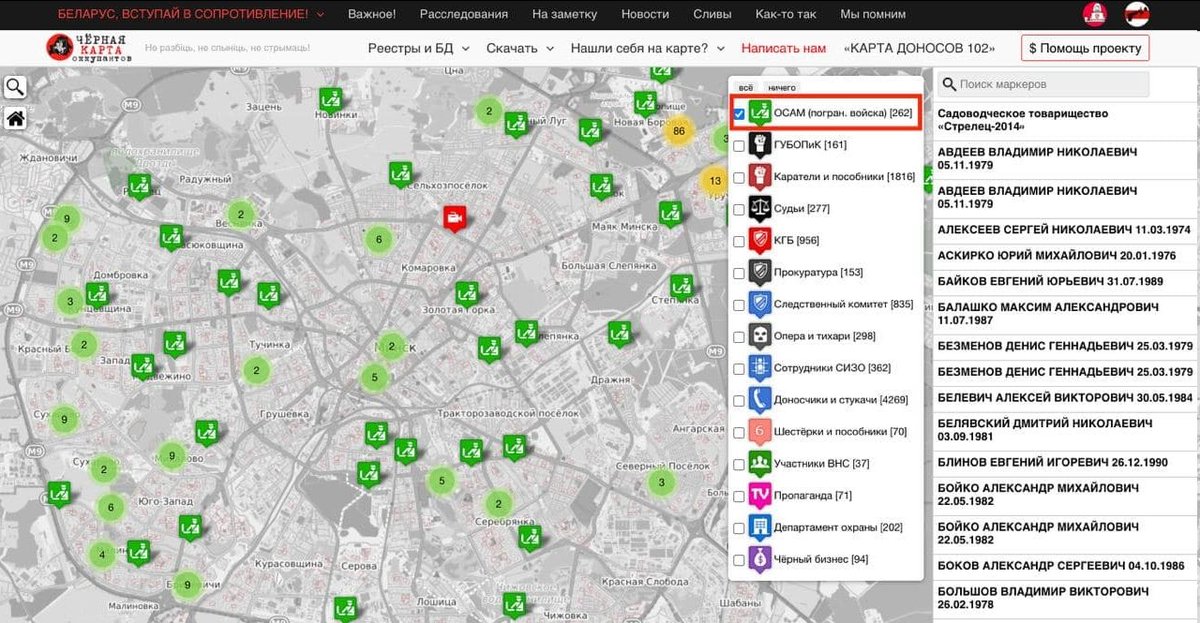Open the Мы помним menu item
Screen dimensions: 1200x623
click(873, 14)
